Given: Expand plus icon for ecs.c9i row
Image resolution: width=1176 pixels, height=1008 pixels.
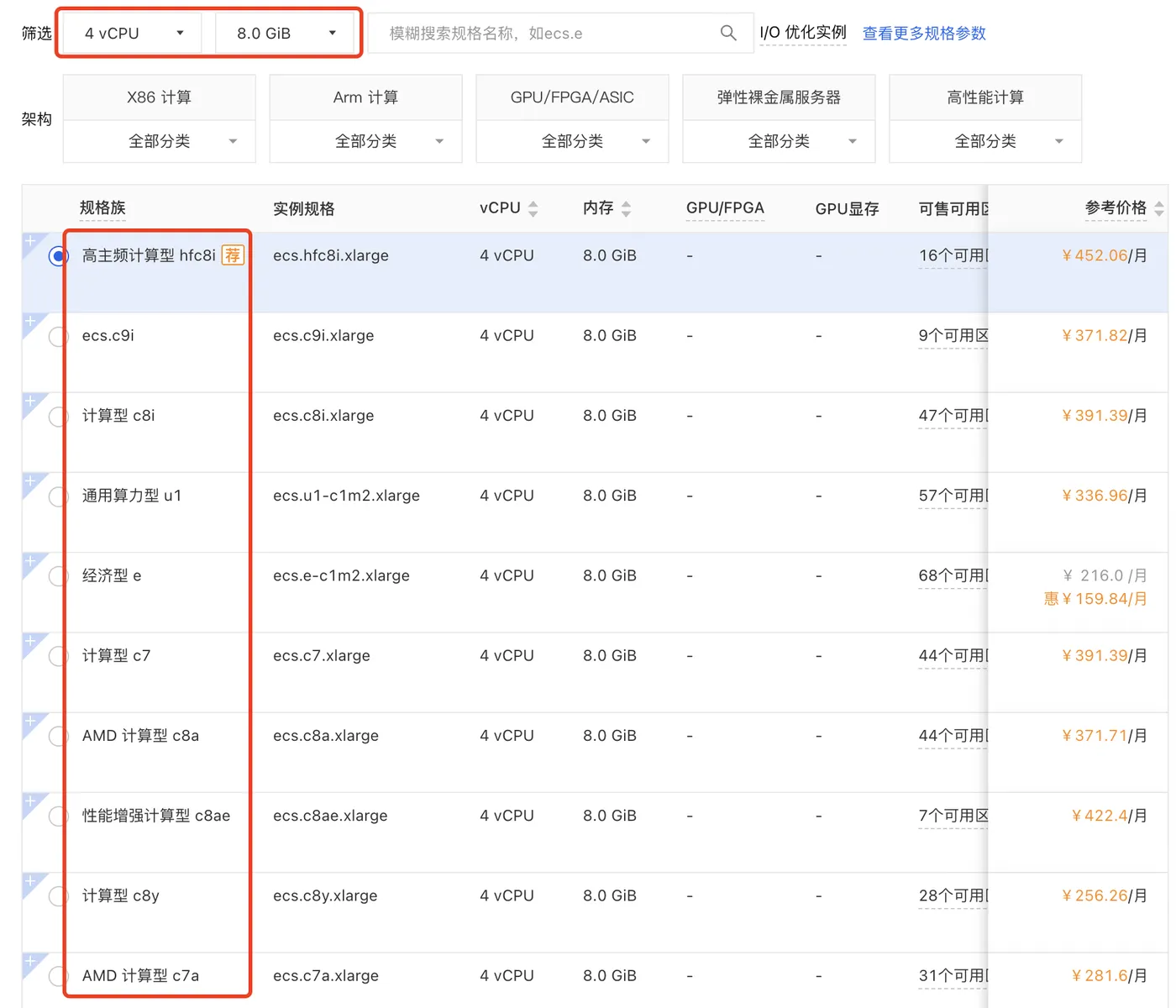Looking at the screenshot, I should (30, 321).
